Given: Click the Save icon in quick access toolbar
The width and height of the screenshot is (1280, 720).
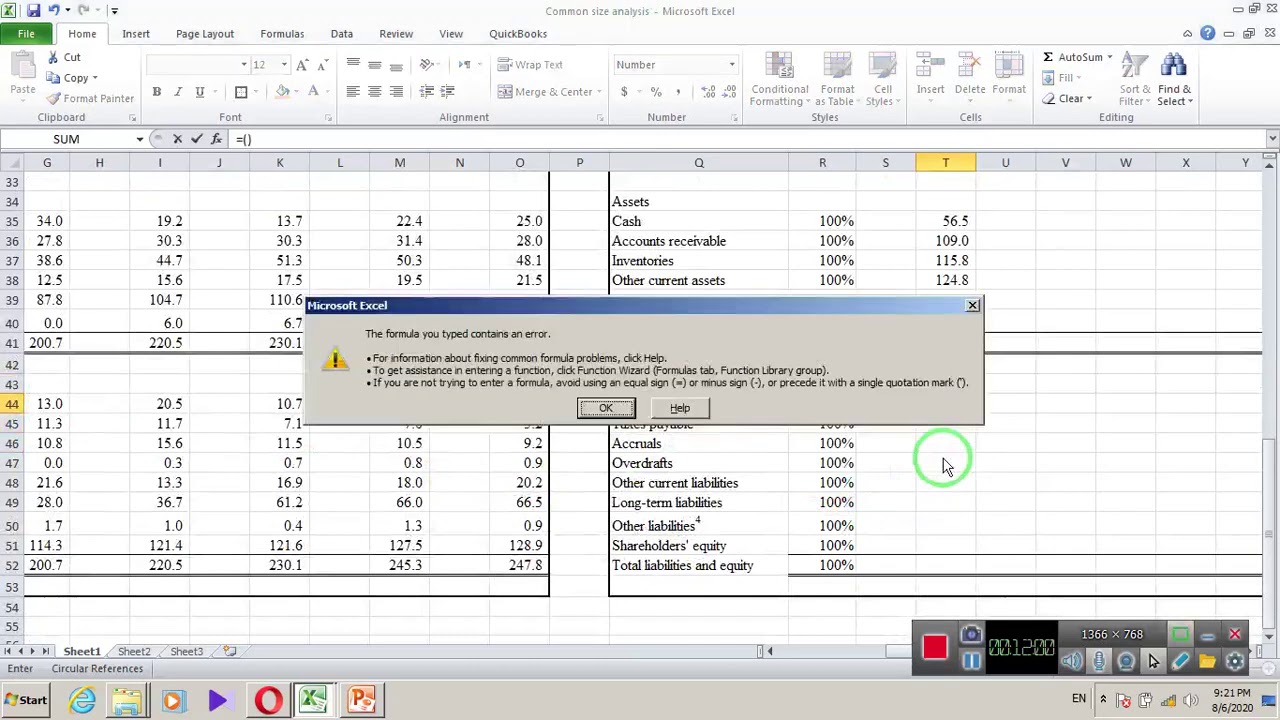Looking at the screenshot, I should click(x=34, y=10).
